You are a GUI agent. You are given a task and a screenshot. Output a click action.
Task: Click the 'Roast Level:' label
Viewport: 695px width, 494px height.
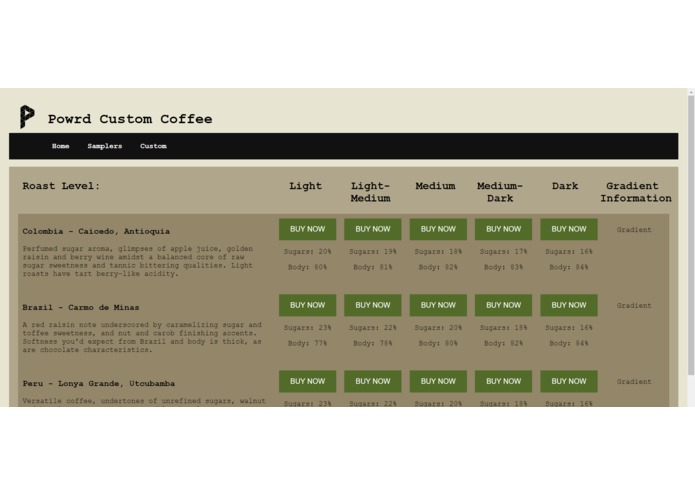[61, 186]
